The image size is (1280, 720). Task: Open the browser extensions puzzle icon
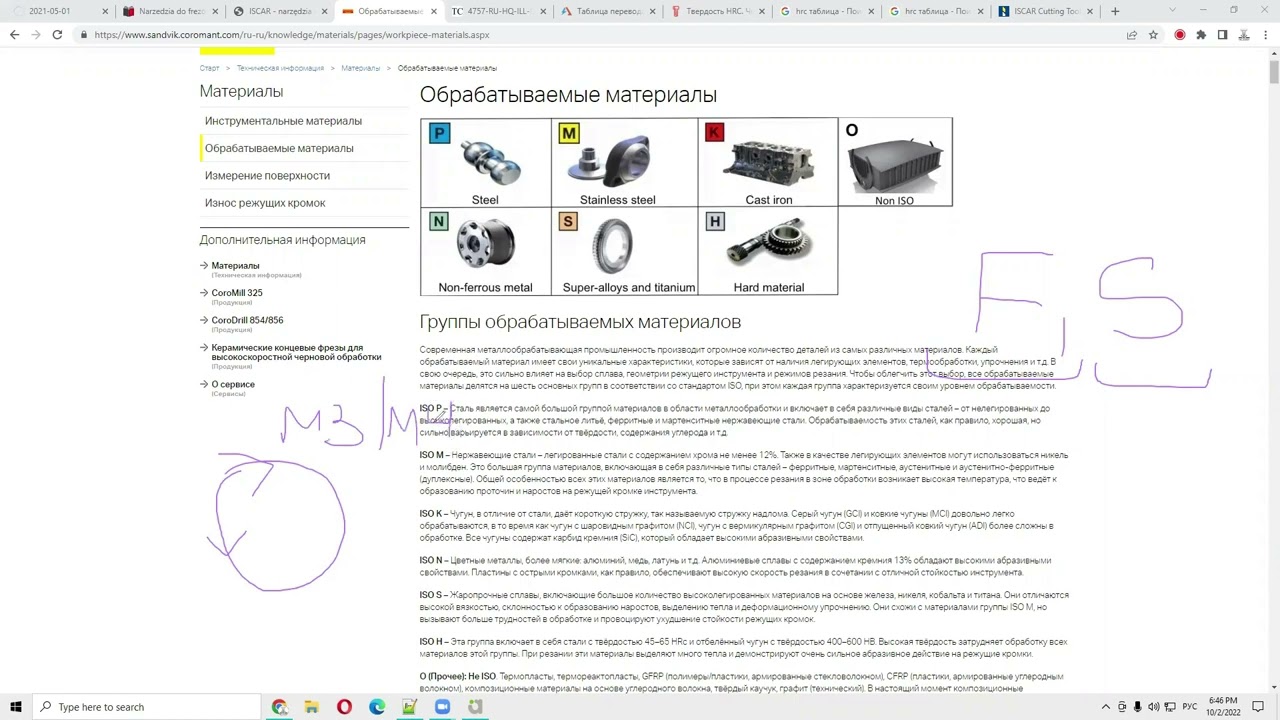(x=1201, y=35)
